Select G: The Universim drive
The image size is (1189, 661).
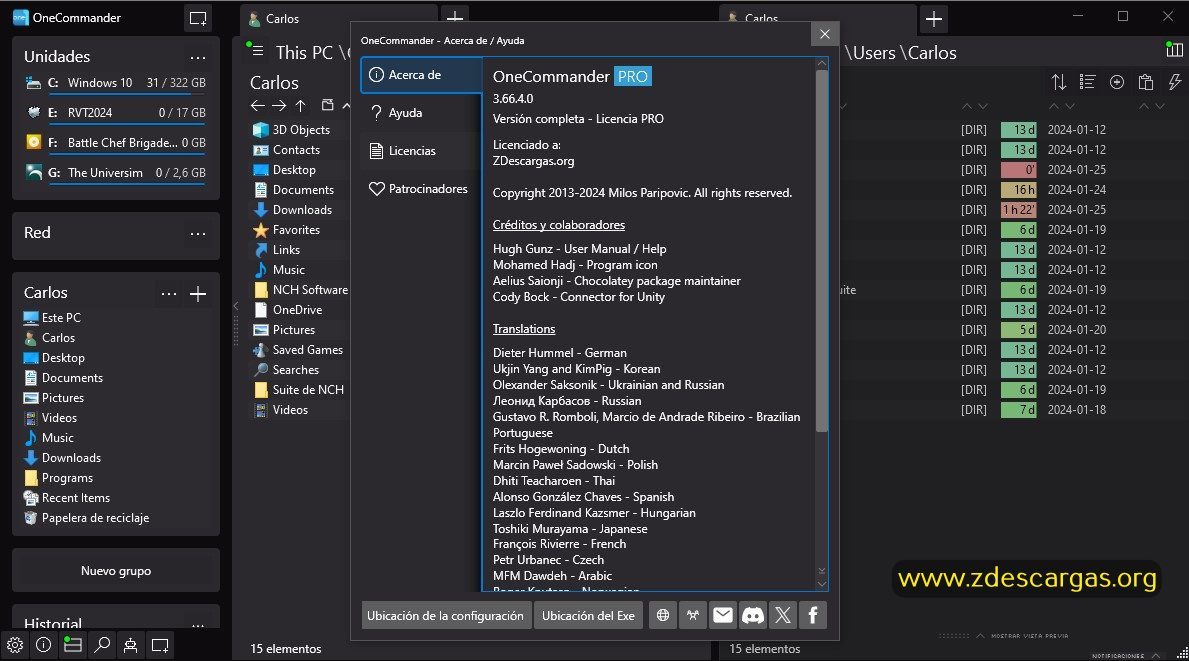(x=116, y=174)
